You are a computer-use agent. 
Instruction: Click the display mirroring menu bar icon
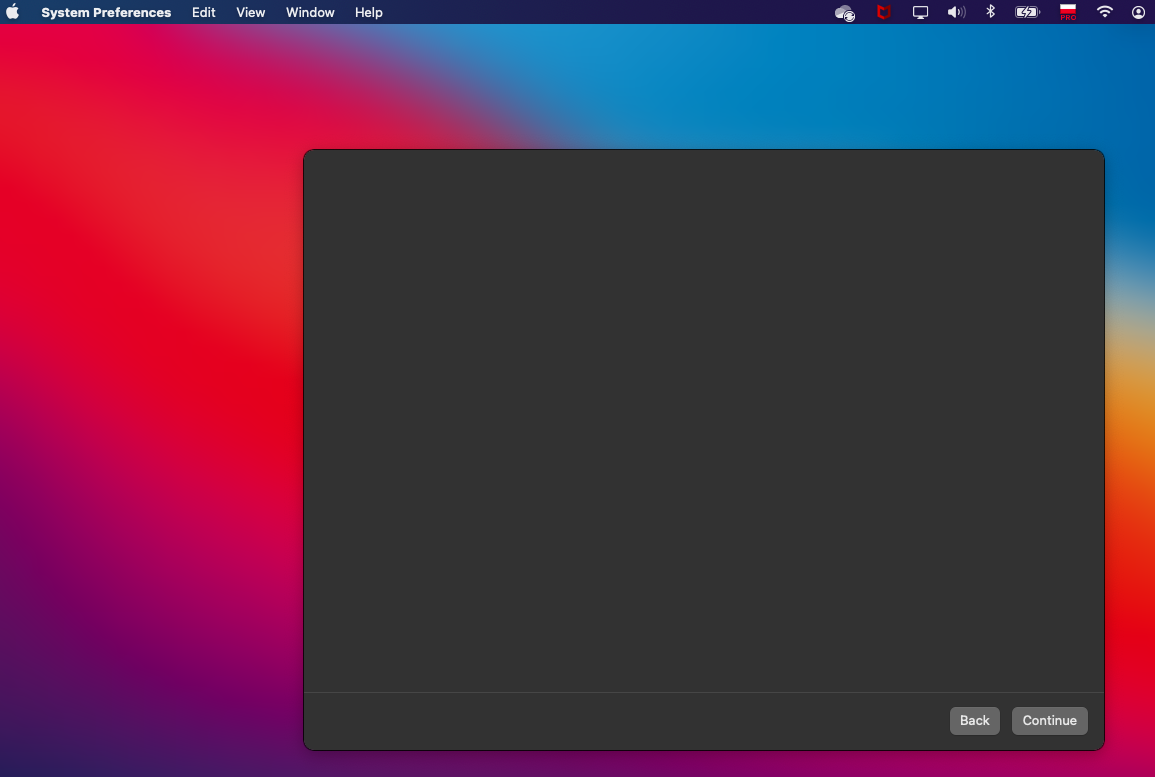click(x=919, y=12)
